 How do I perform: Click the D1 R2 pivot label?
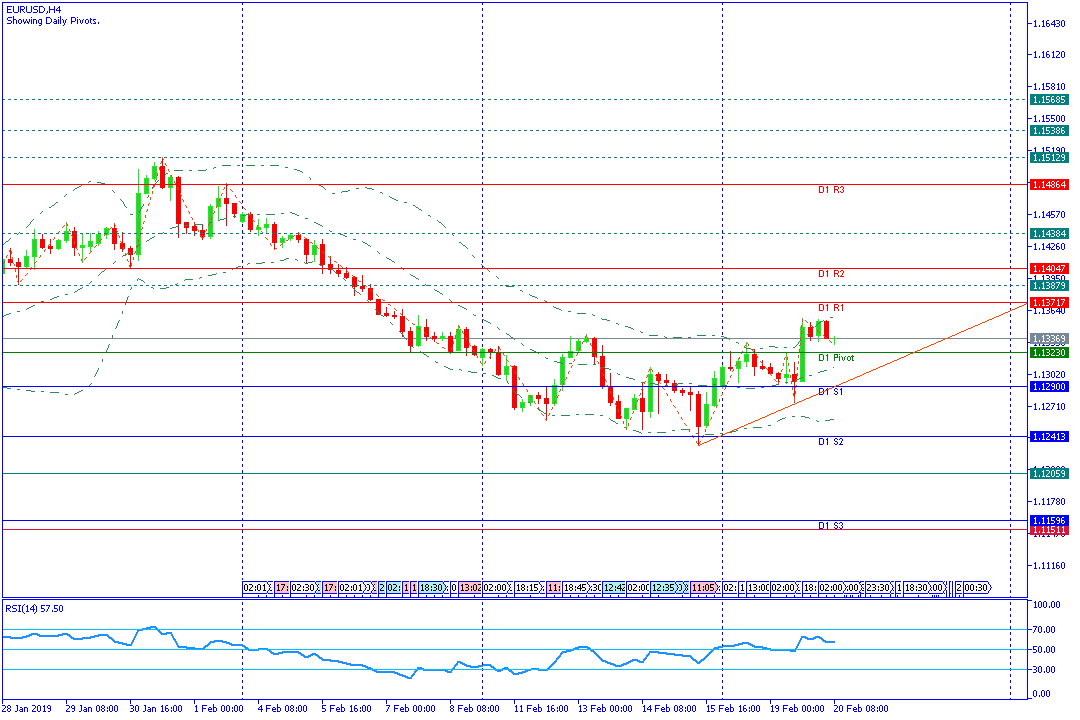831,273
